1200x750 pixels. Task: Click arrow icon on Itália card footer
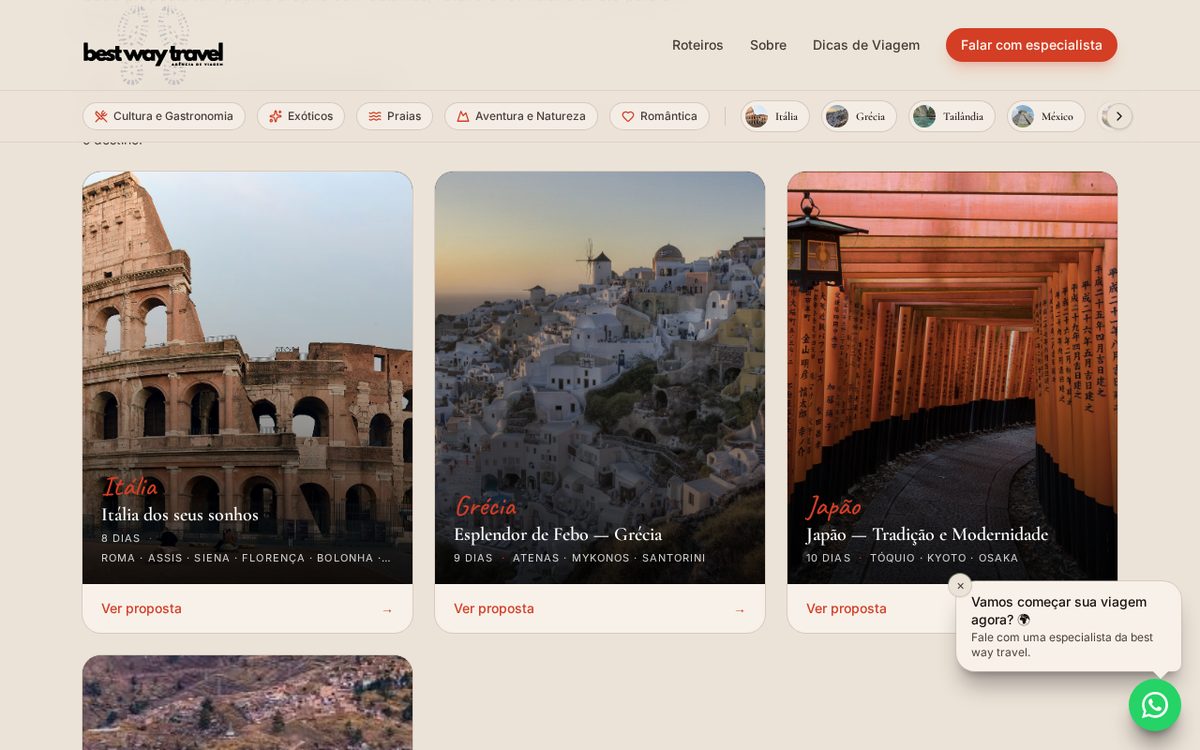[387, 610]
